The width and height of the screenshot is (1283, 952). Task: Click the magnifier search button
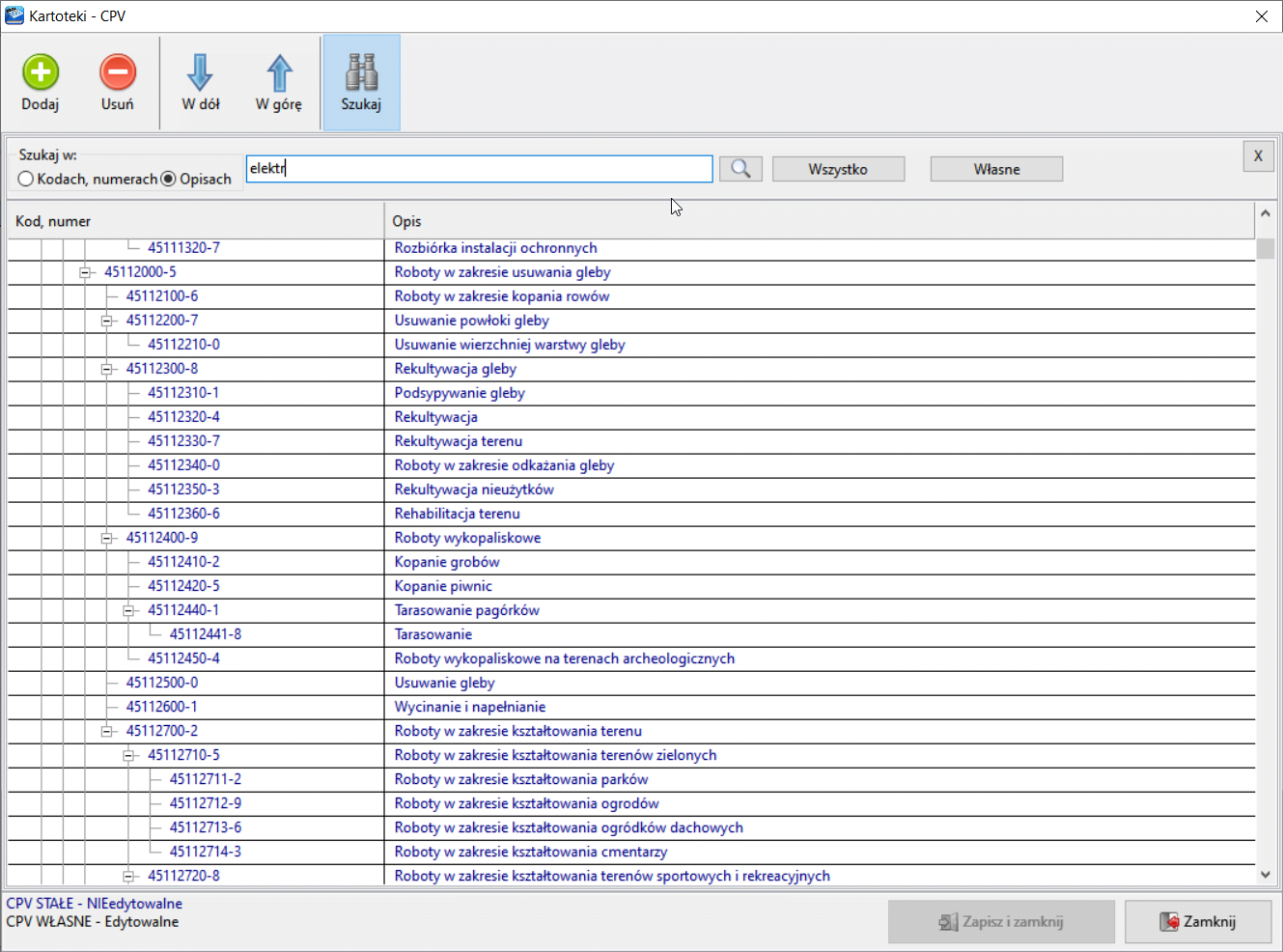740,169
